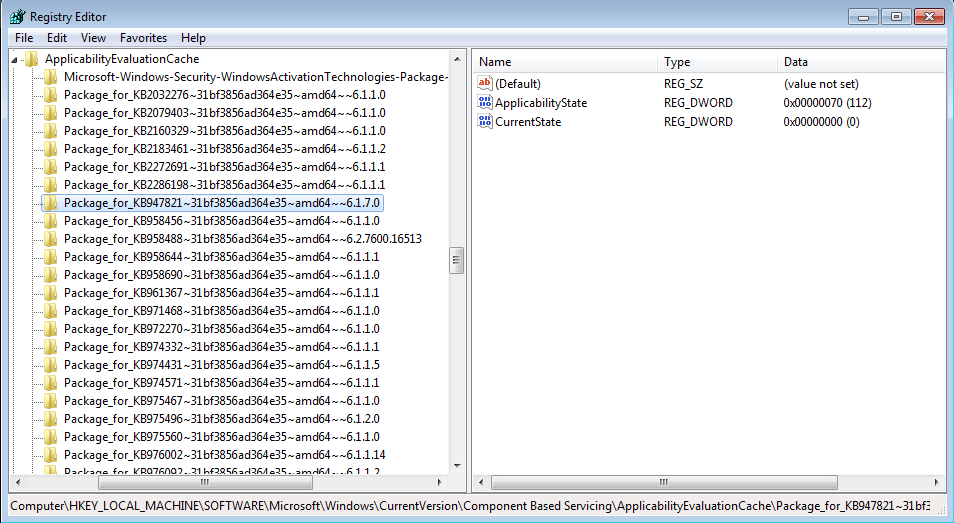Screen dimensions: 954x523
Task: Select key Package_for_KB947821 version 6.1.7.0
Action: pos(221,203)
